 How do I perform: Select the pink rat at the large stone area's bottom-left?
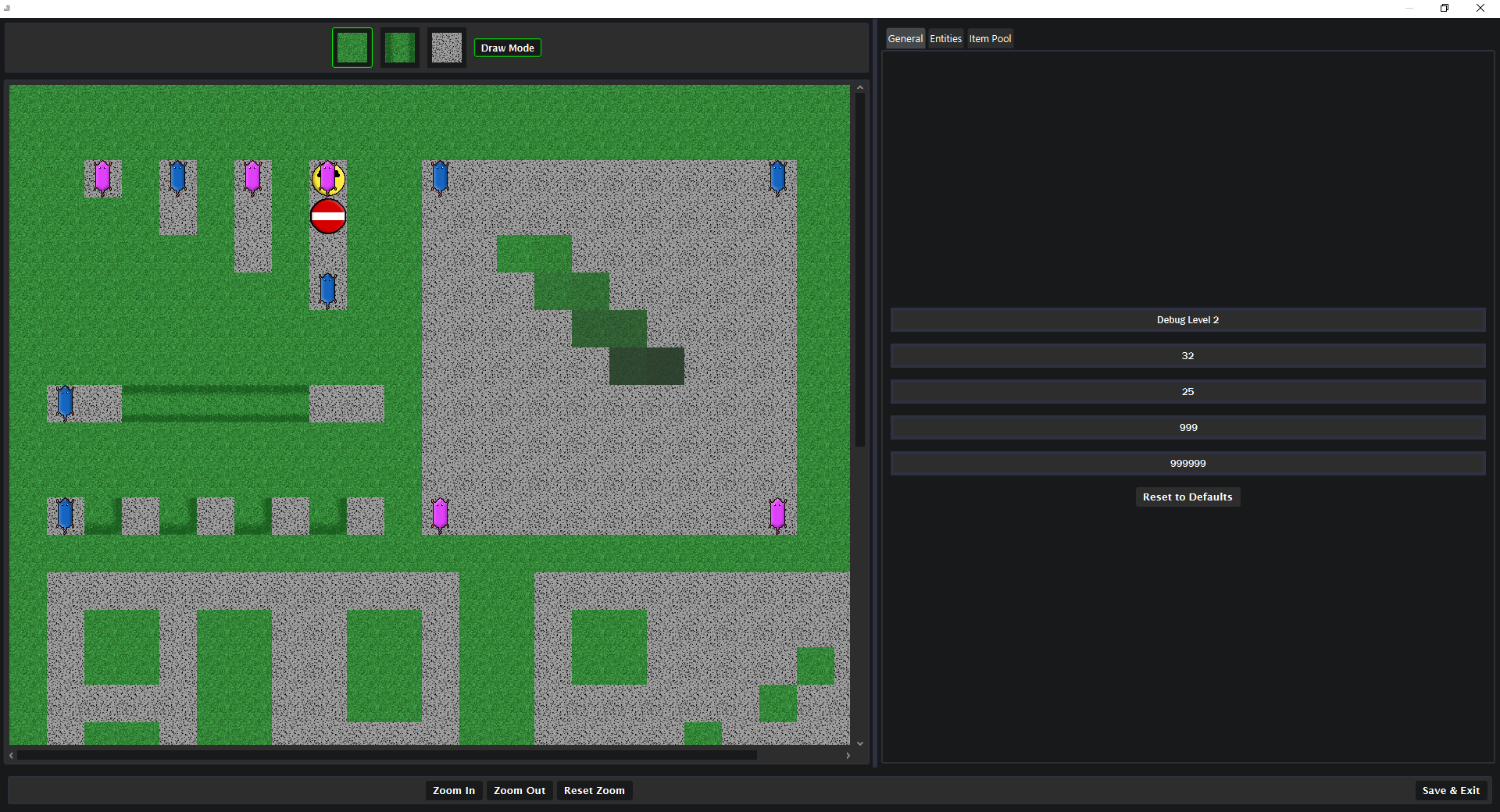click(x=441, y=515)
